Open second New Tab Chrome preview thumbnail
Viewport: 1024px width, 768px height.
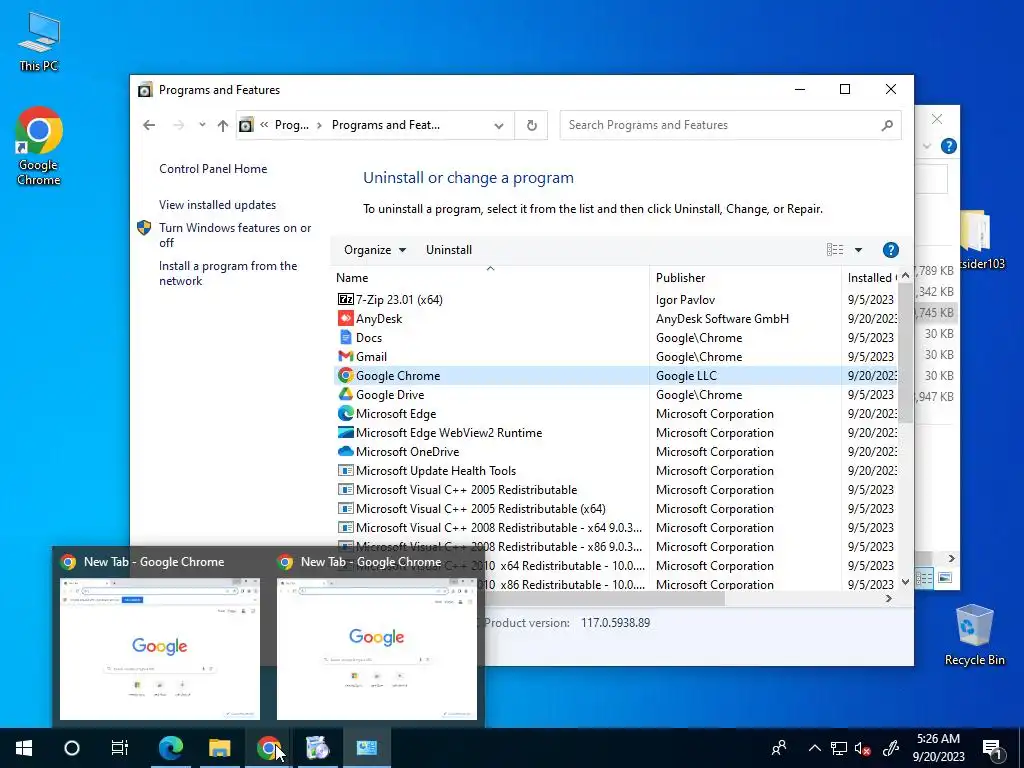click(377, 648)
